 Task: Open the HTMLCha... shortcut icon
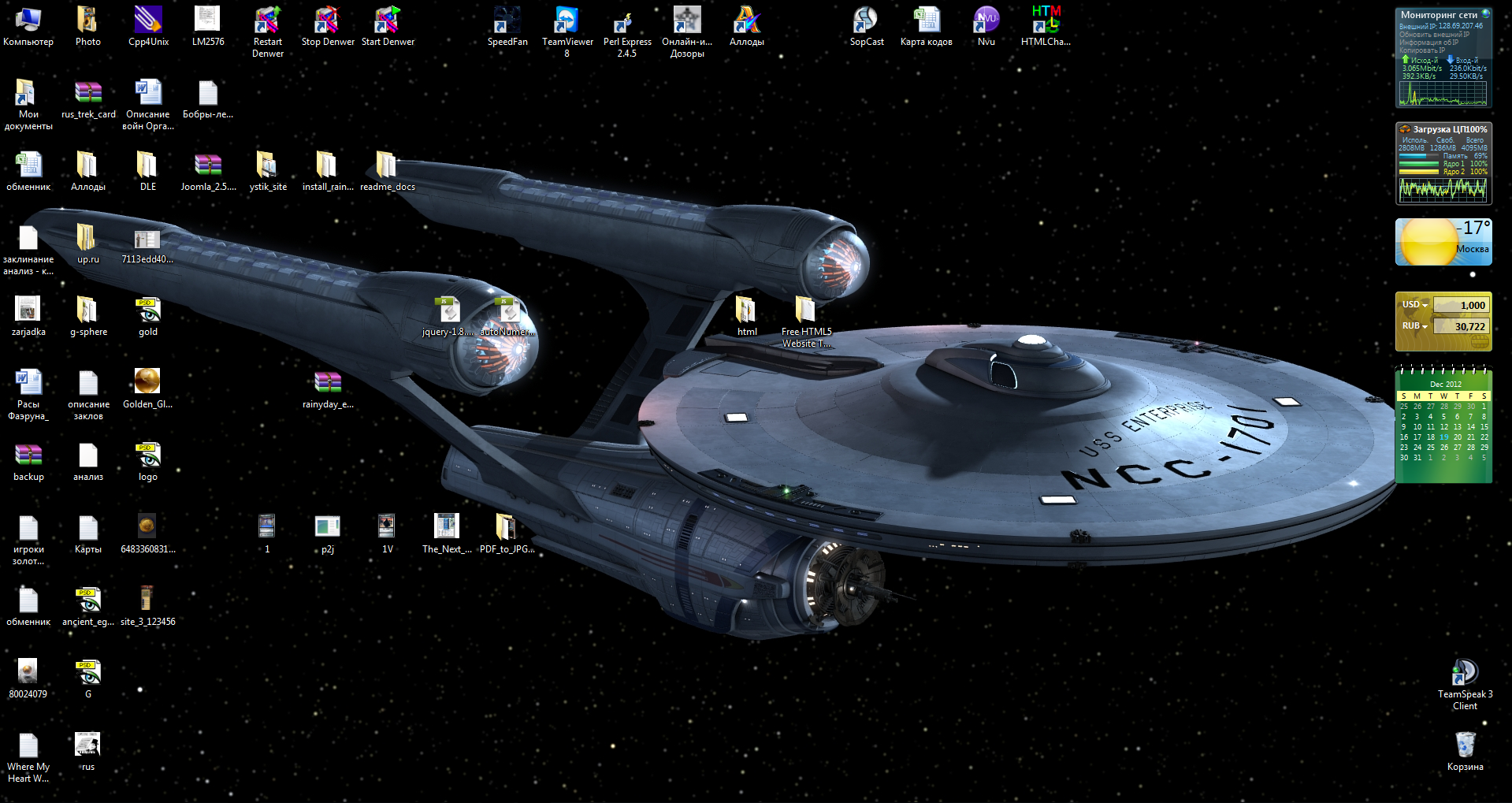[1046, 26]
